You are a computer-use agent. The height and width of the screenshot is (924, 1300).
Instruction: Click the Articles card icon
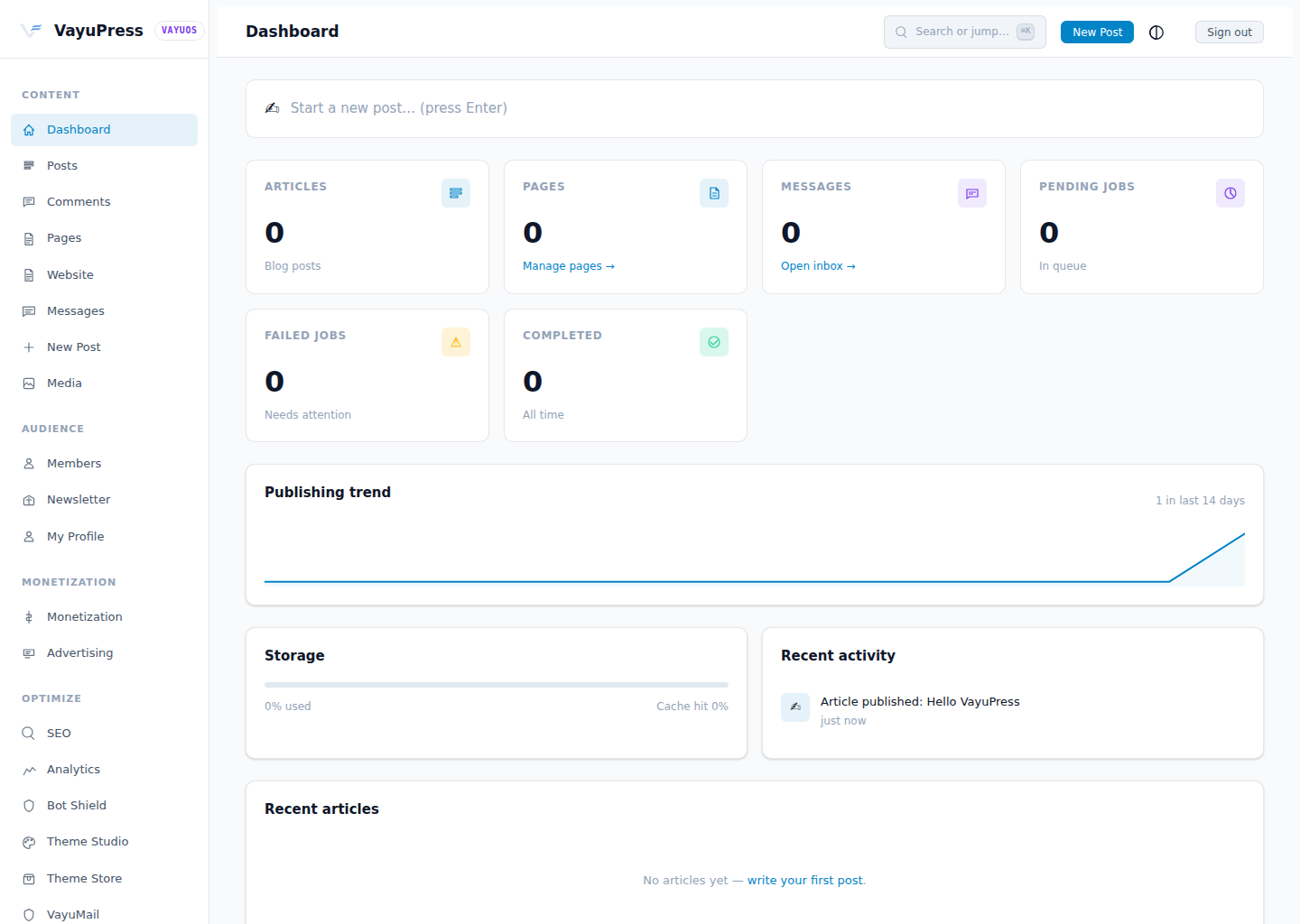pyautogui.click(x=456, y=193)
